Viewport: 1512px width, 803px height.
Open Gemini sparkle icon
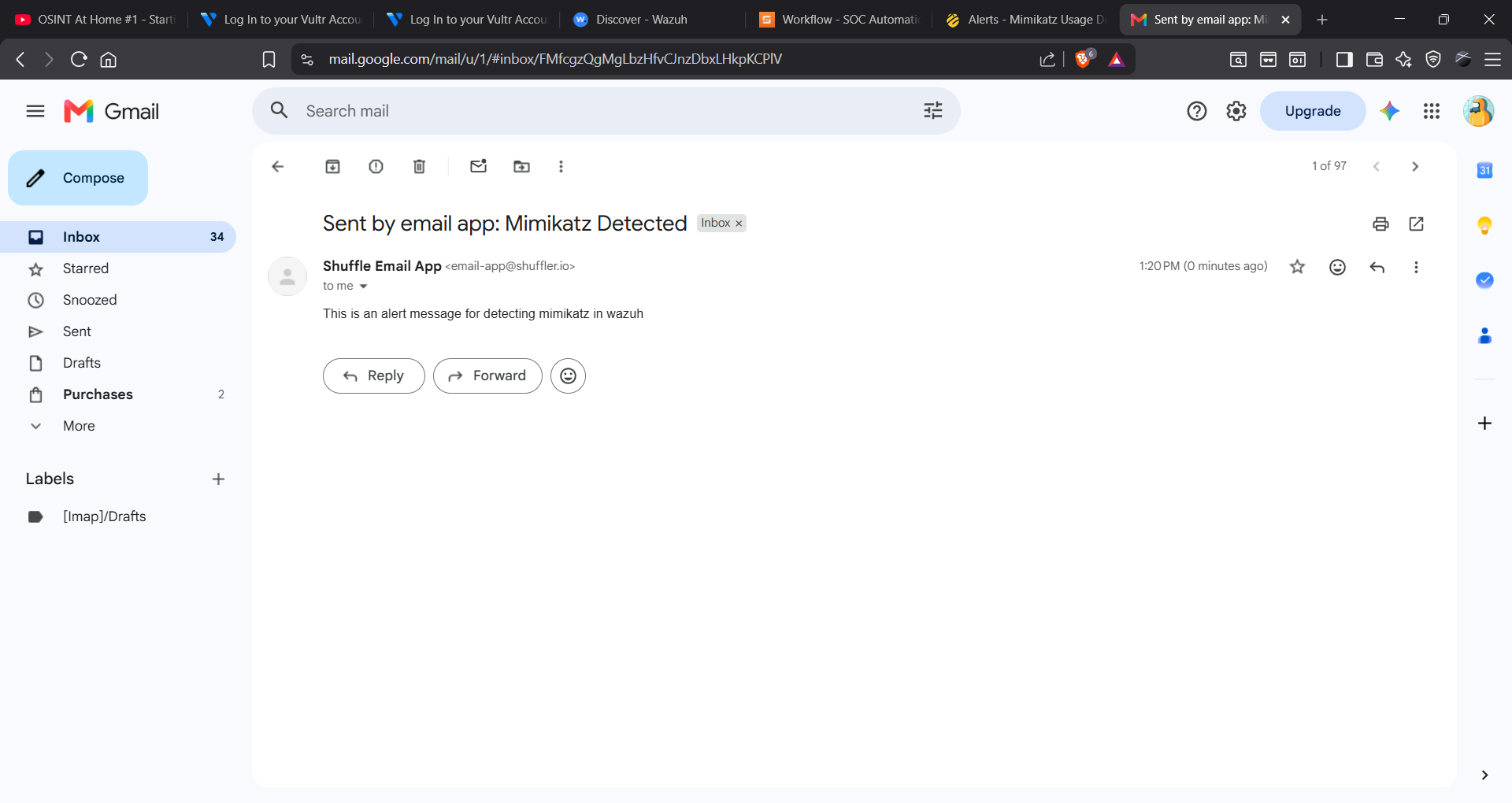(1389, 111)
